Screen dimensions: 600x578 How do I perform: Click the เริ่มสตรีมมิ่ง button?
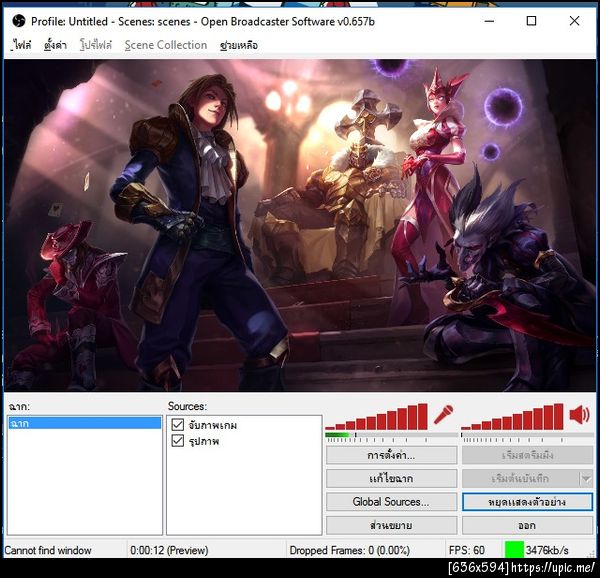[527, 455]
